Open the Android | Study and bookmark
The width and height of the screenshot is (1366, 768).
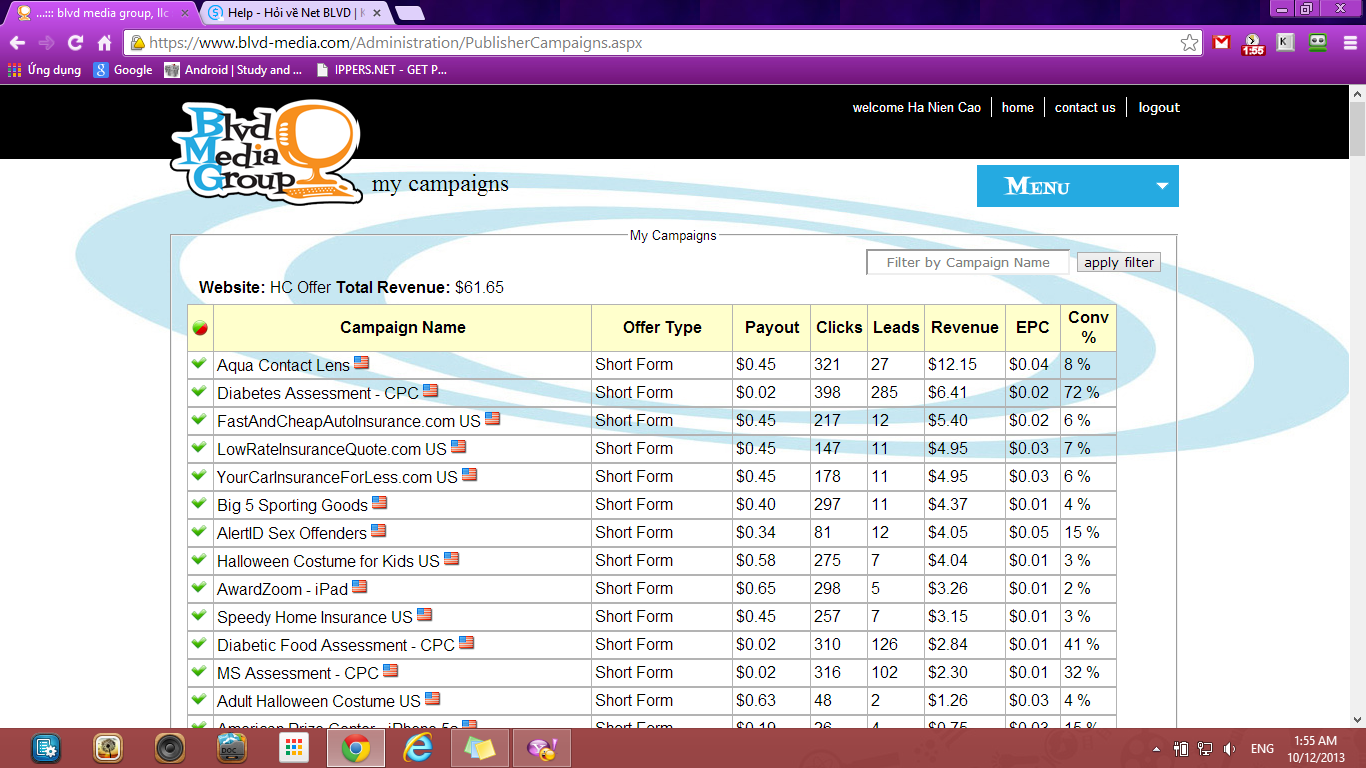click(x=233, y=70)
